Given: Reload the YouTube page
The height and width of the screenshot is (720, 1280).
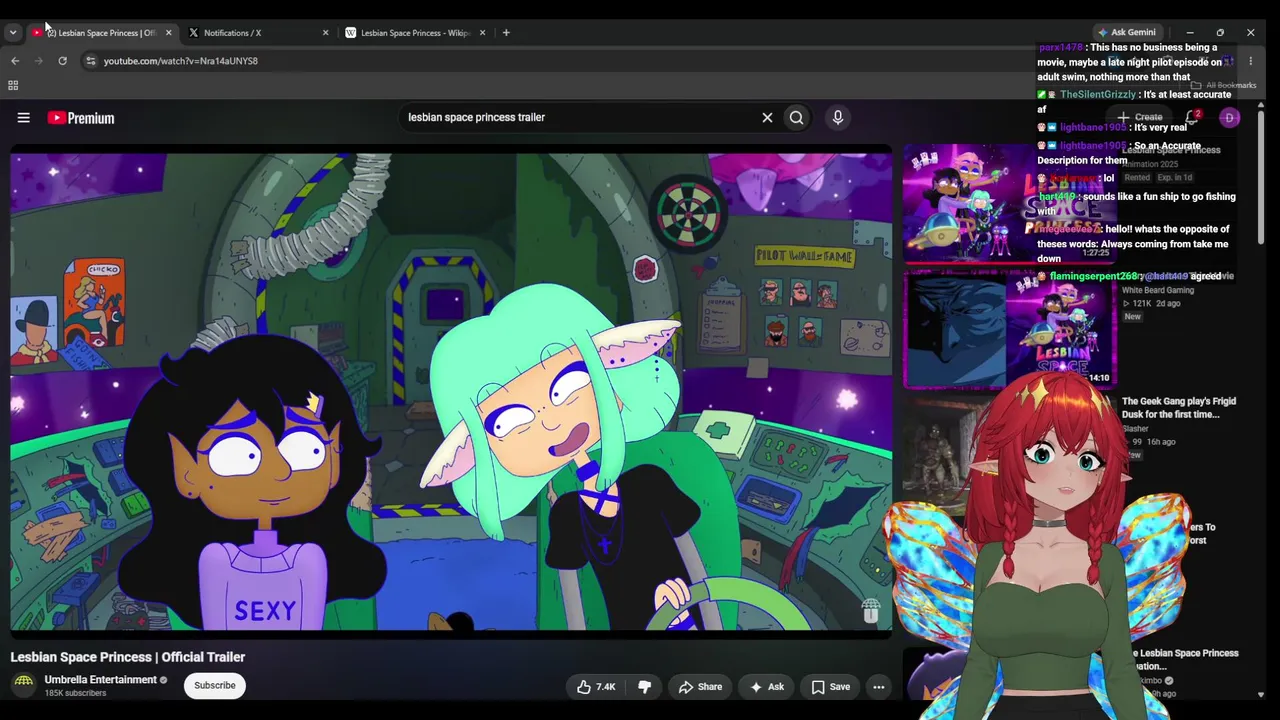Looking at the screenshot, I should tap(62, 61).
